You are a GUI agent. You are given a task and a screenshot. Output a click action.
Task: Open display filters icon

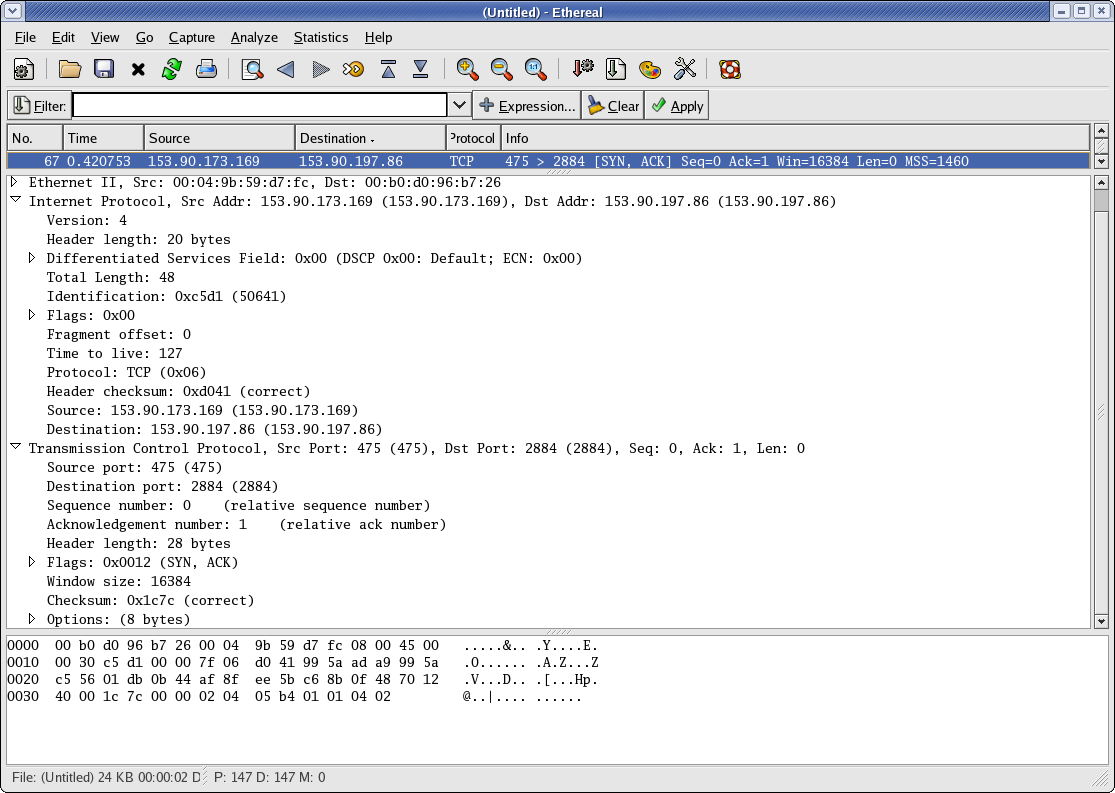tap(616, 69)
